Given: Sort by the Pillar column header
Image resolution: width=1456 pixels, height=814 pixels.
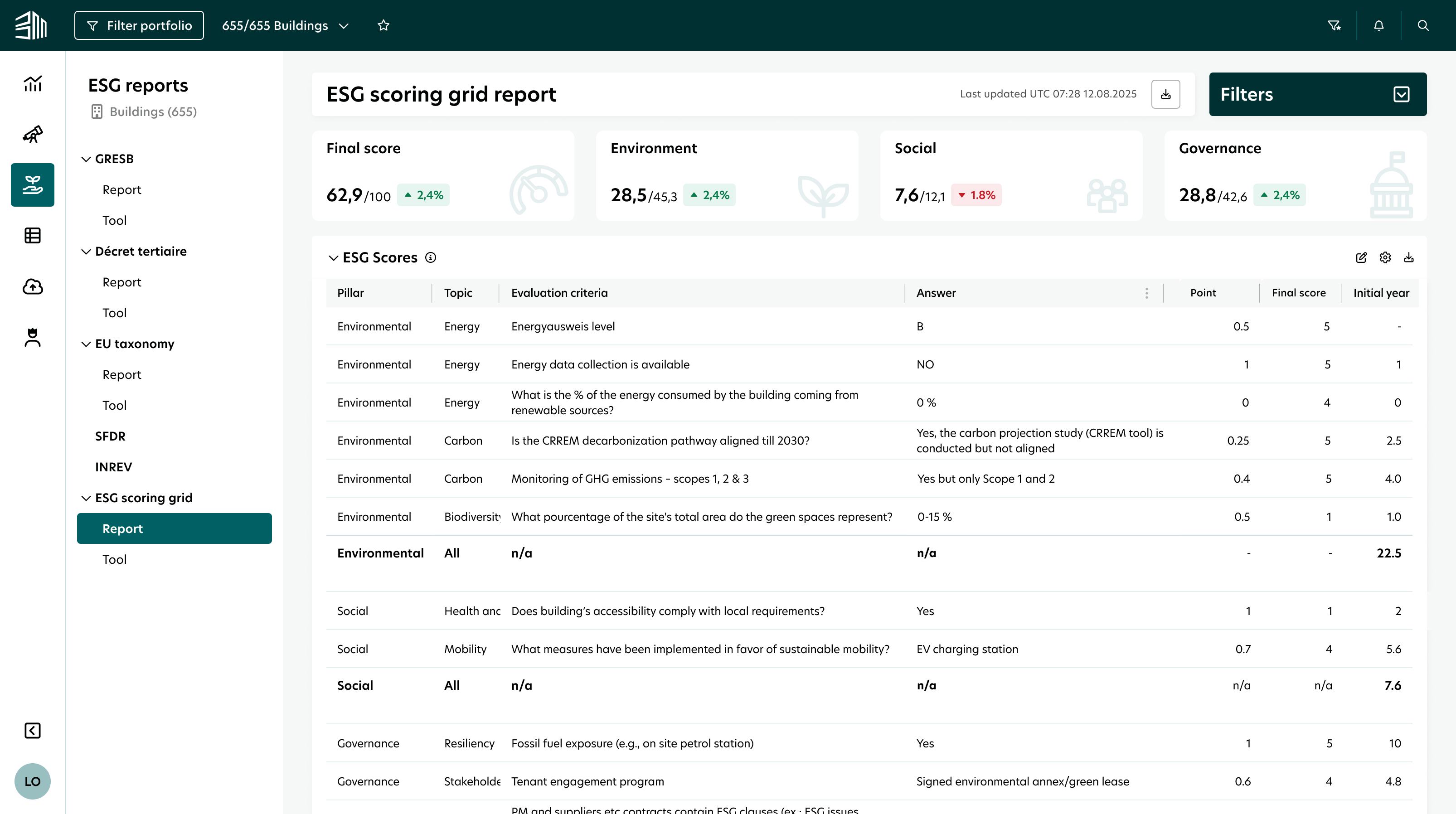Looking at the screenshot, I should coord(350,293).
